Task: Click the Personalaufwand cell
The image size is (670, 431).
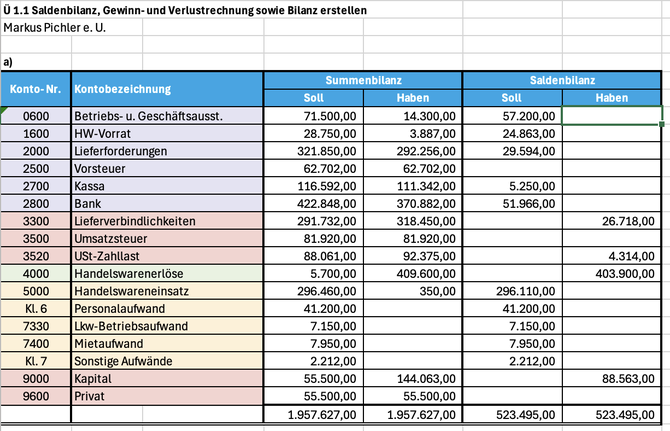Action: [166, 308]
